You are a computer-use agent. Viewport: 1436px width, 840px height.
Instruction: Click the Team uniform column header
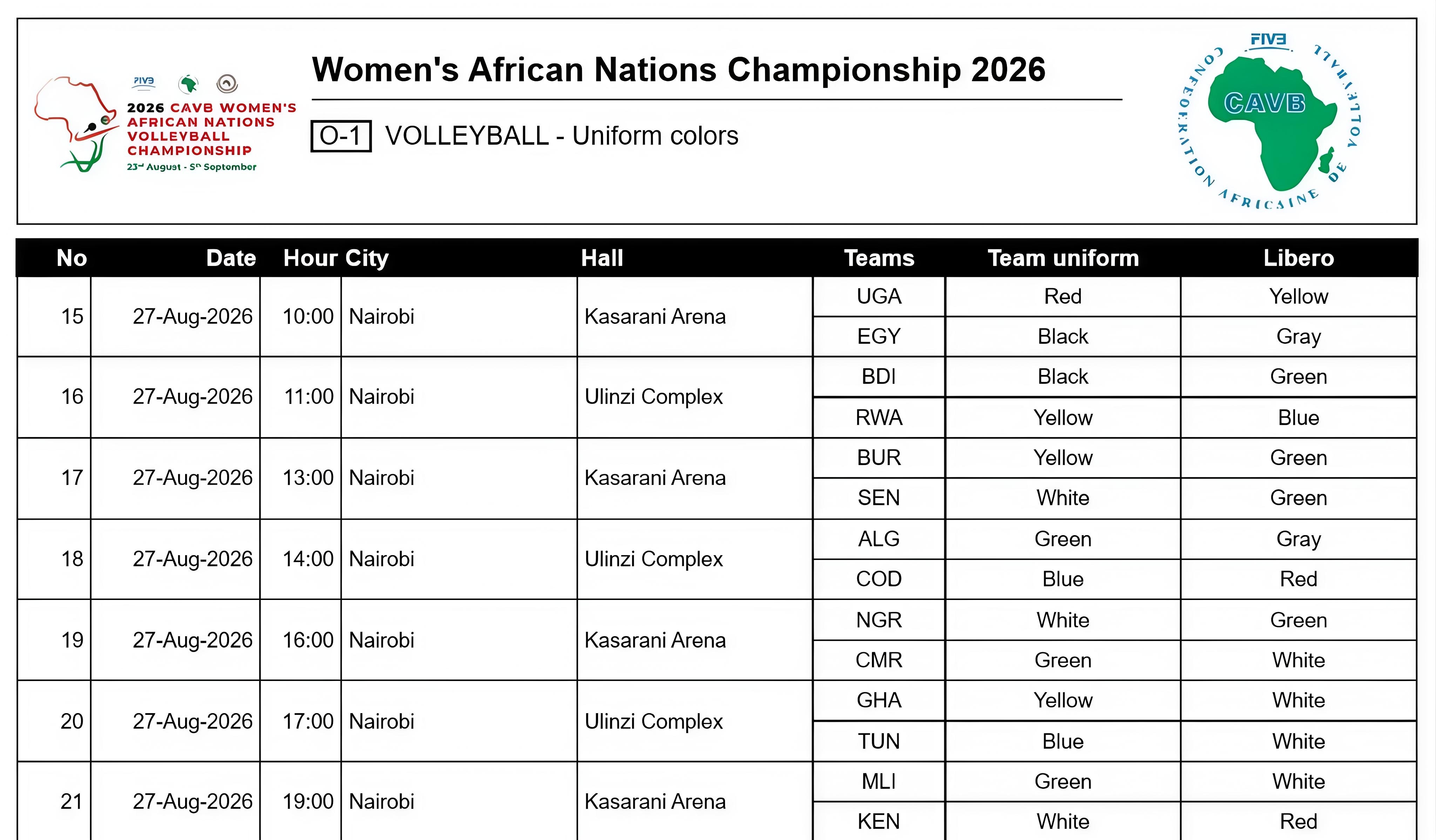(1063, 258)
